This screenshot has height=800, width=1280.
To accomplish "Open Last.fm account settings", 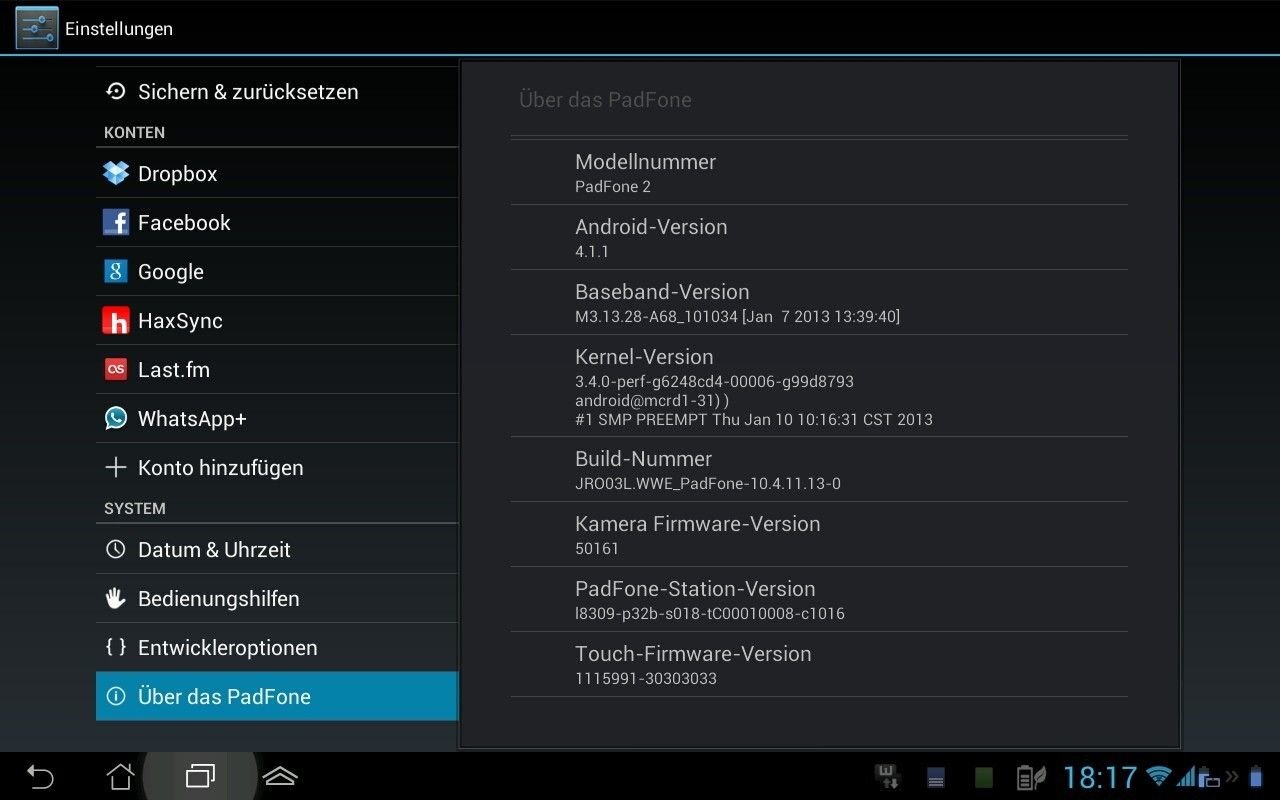I will (277, 369).
